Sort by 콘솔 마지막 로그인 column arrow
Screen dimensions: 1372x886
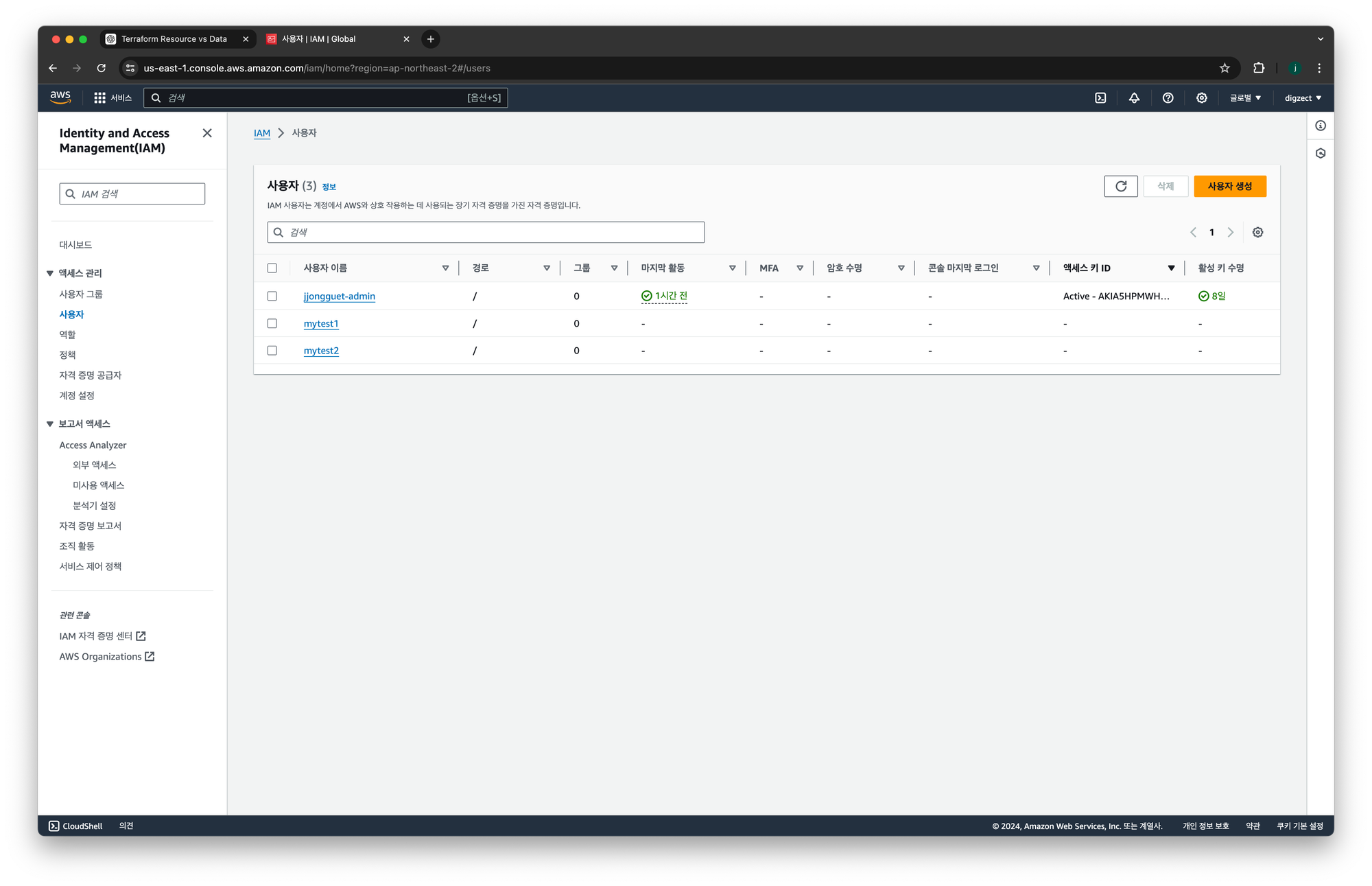click(x=1036, y=268)
